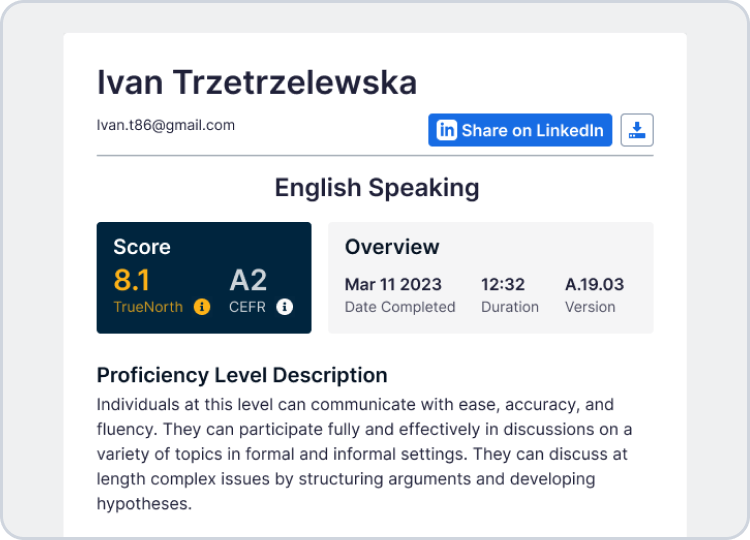
Task: Select the name Ivan Trzetrzelewska heading
Action: pos(257,82)
